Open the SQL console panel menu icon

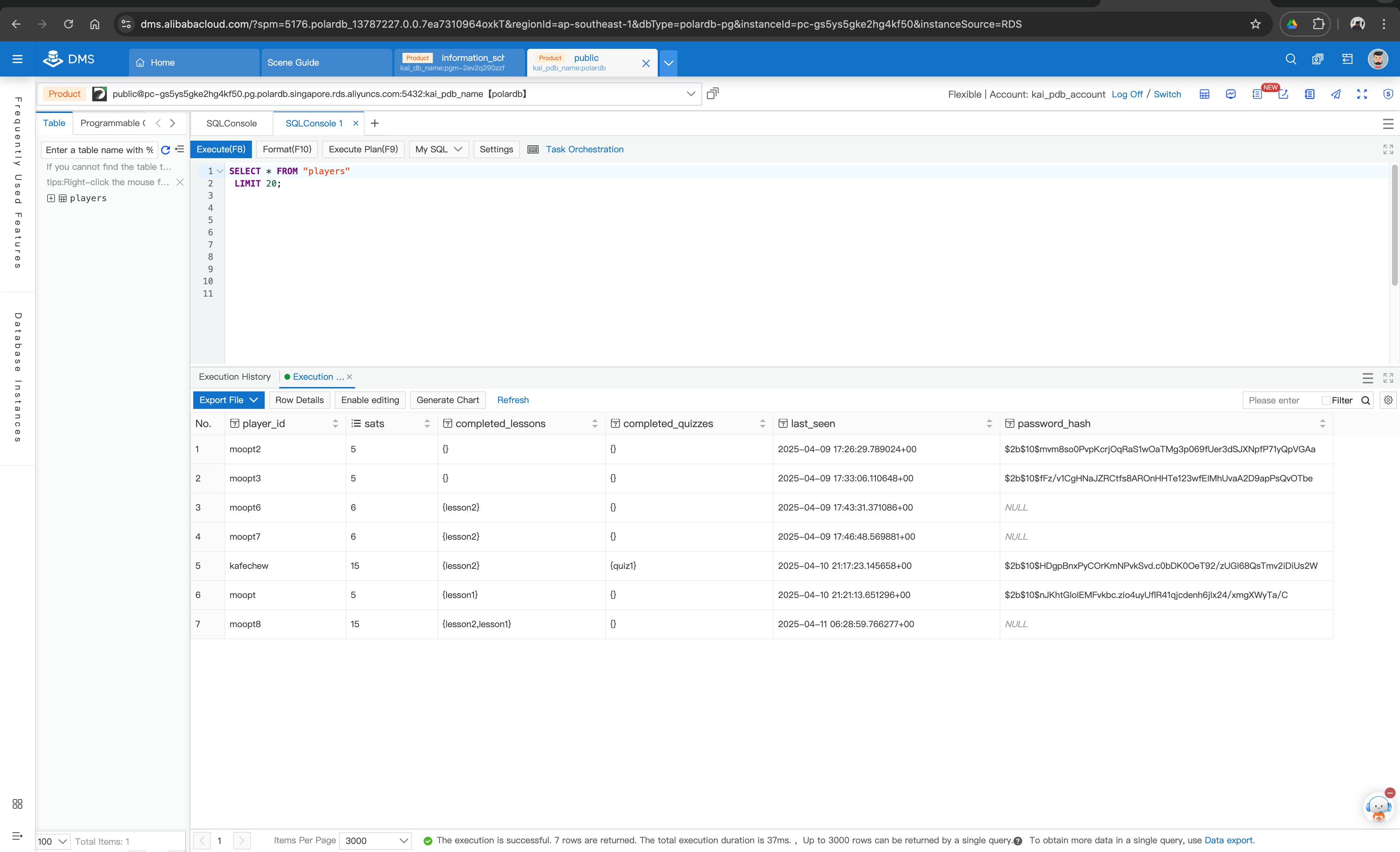tap(1388, 123)
